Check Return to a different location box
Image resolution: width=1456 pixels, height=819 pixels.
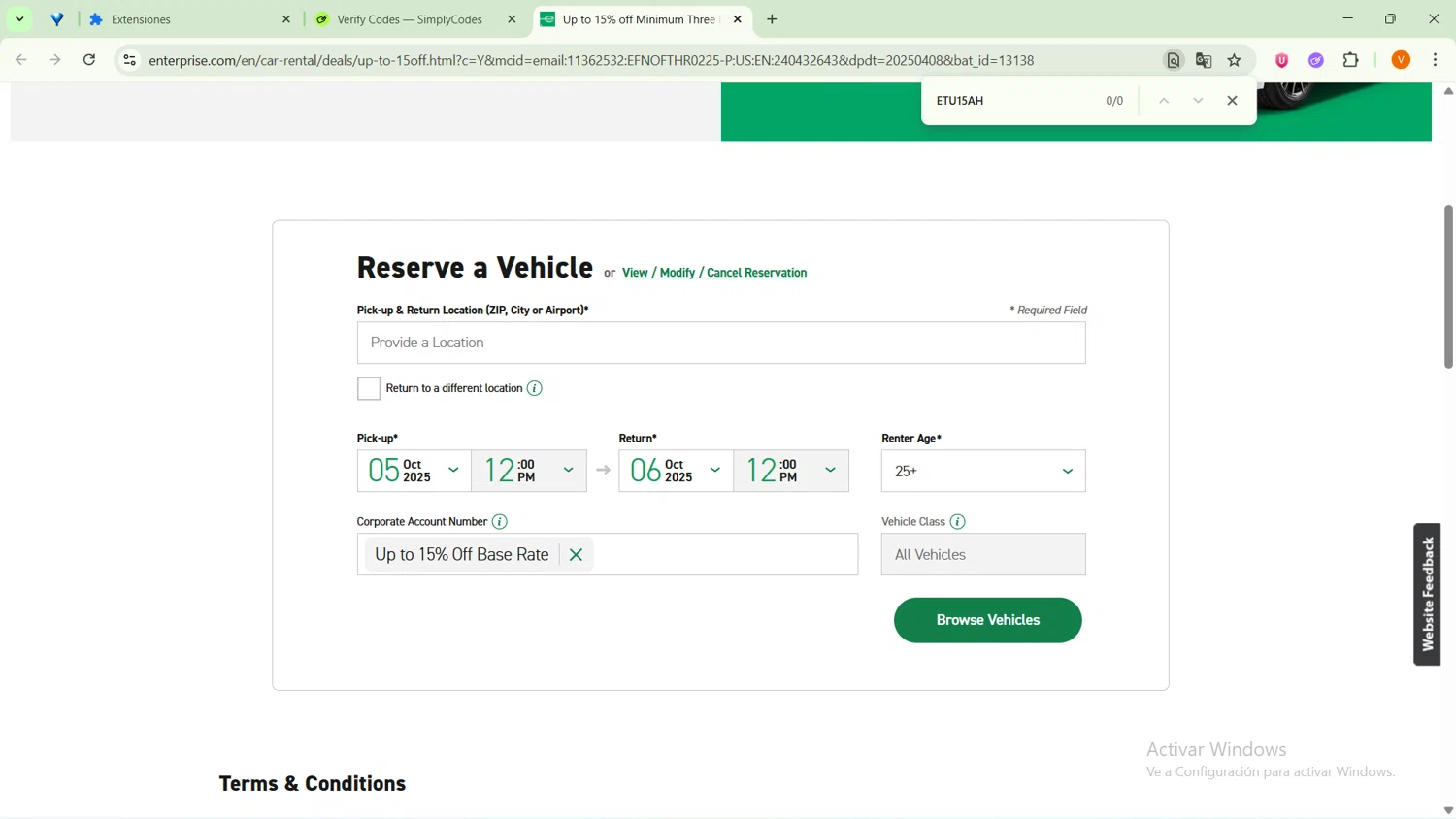[369, 388]
